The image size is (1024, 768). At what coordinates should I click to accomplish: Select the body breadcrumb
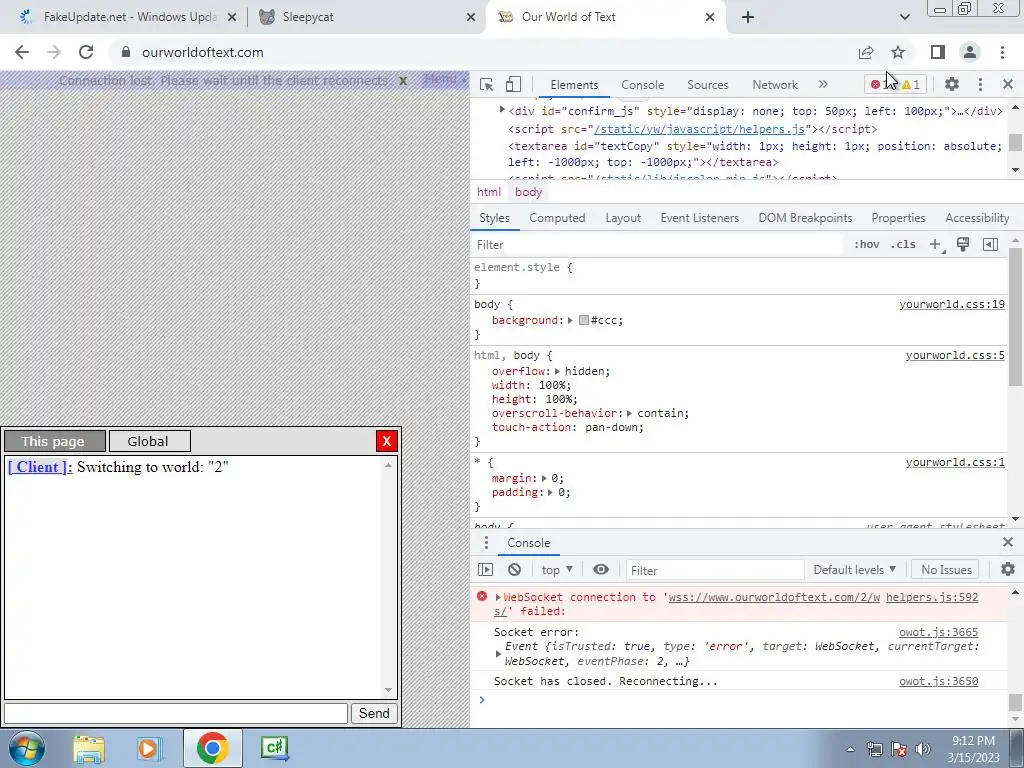click(x=528, y=192)
